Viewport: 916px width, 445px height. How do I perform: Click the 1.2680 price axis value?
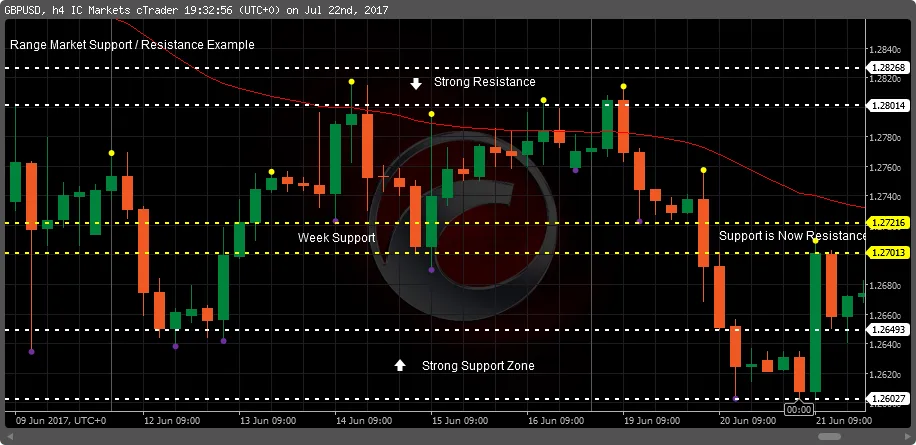click(886, 286)
